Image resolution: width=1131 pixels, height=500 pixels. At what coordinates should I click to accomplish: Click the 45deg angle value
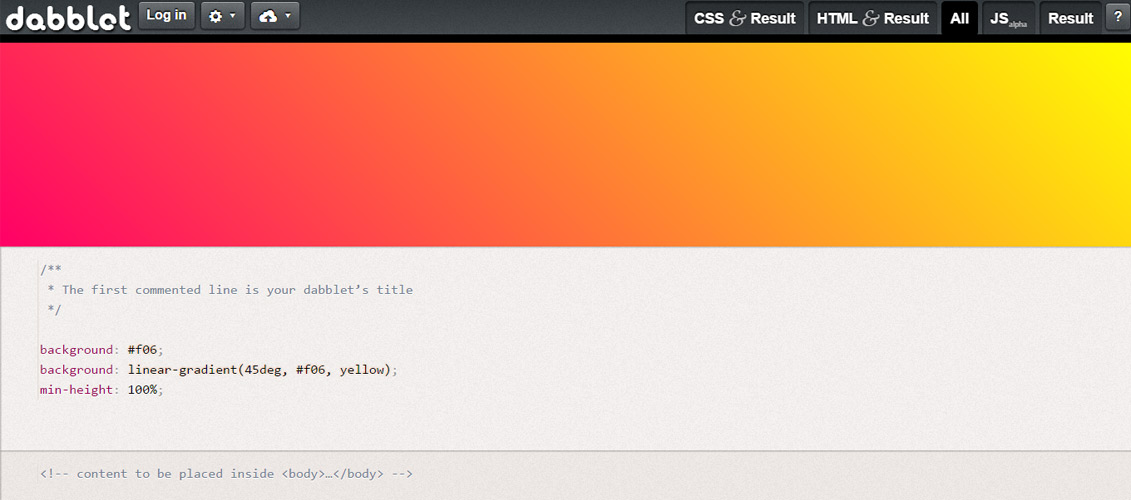pos(265,370)
